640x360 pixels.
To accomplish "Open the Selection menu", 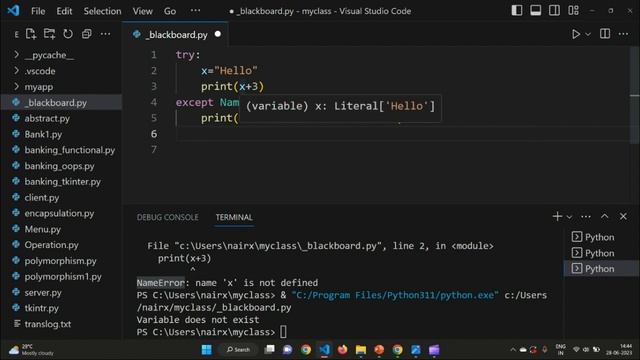I will (102, 11).
